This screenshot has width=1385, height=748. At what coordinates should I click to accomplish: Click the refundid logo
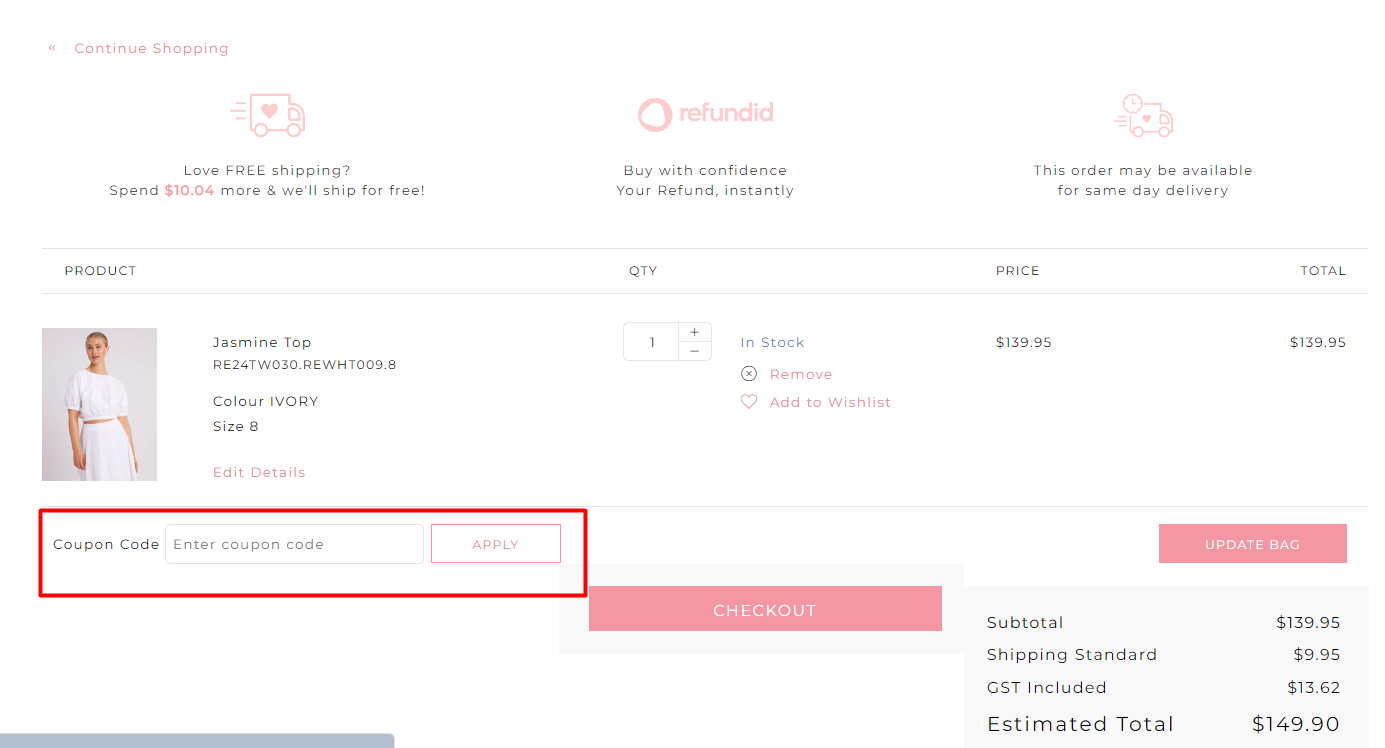pyautogui.click(x=705, y=114)
